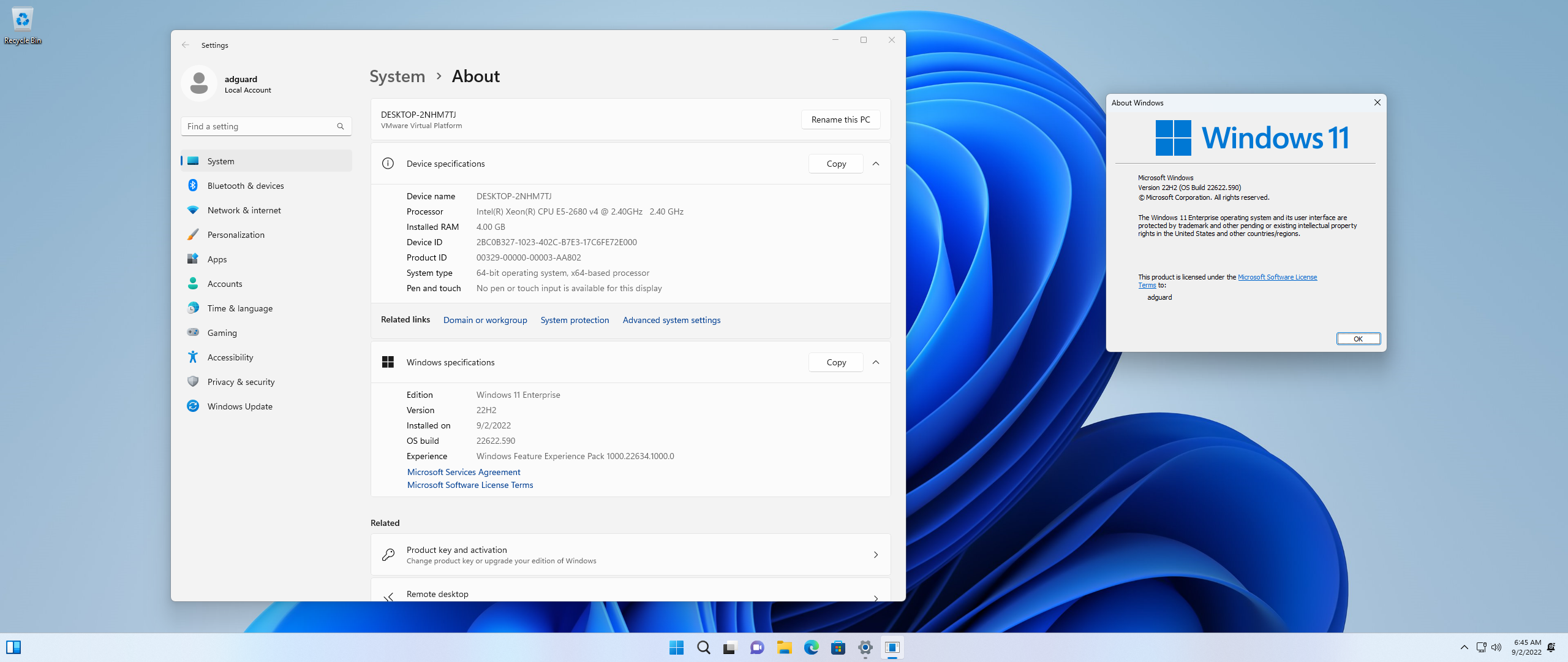The width and height of the screenshot is (1568, 662).
Task: Open Domain or workgroup link
Action: 485,320
